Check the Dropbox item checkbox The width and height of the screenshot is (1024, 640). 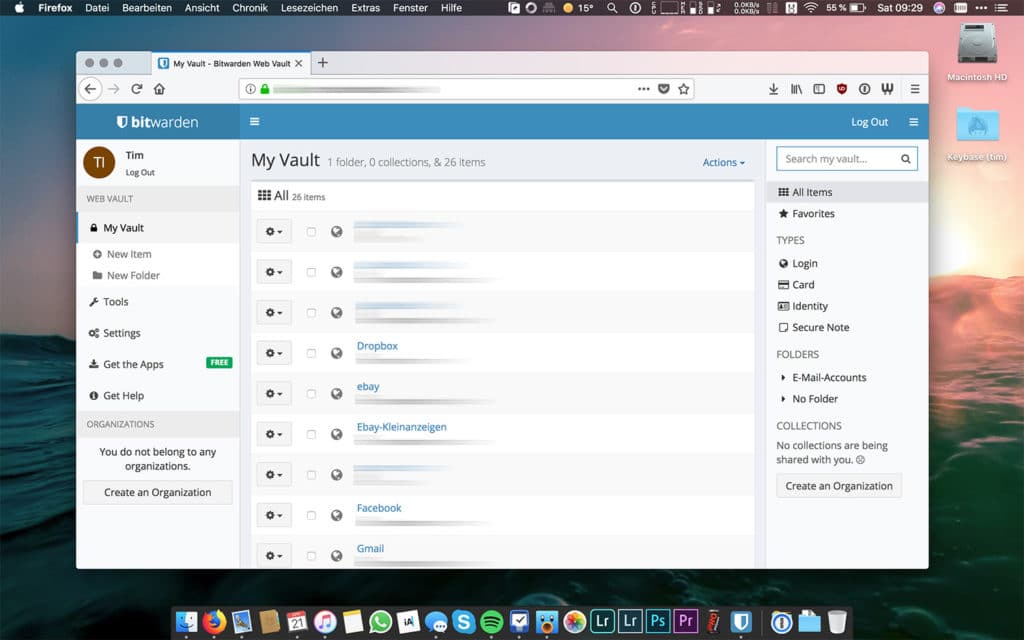tap(312, 353)
